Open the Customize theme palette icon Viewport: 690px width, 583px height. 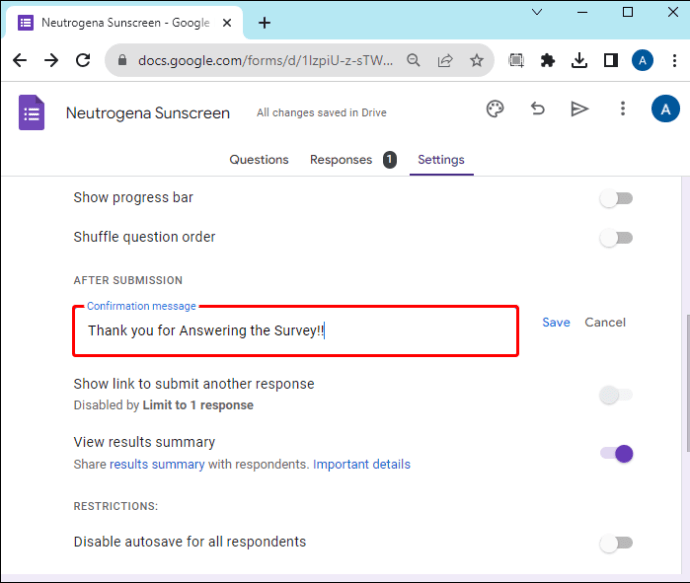coord(495,109)
